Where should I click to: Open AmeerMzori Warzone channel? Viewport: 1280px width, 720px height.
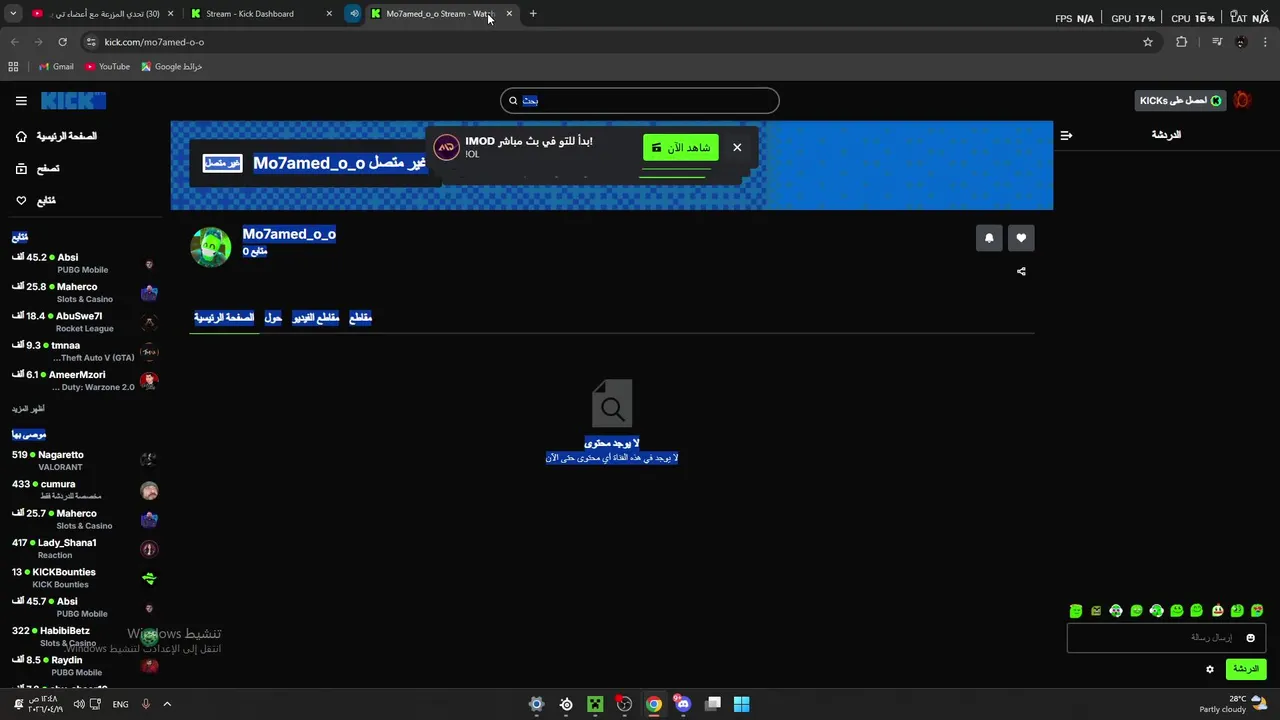pyautogui.click(x=85, y=380)
